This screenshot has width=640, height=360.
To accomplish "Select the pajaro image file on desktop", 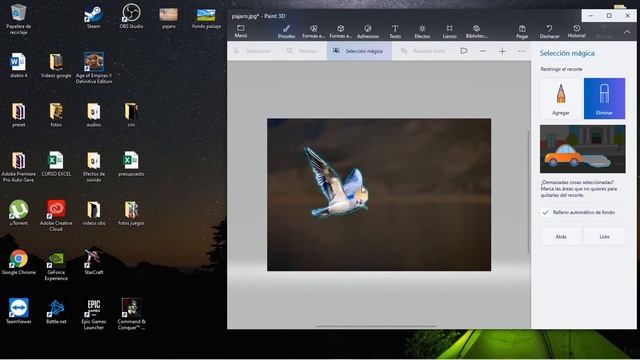I will [169, 18].
